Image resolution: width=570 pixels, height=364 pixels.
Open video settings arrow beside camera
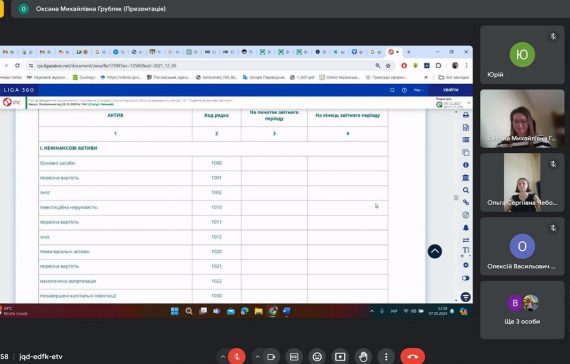click(257, 357)
